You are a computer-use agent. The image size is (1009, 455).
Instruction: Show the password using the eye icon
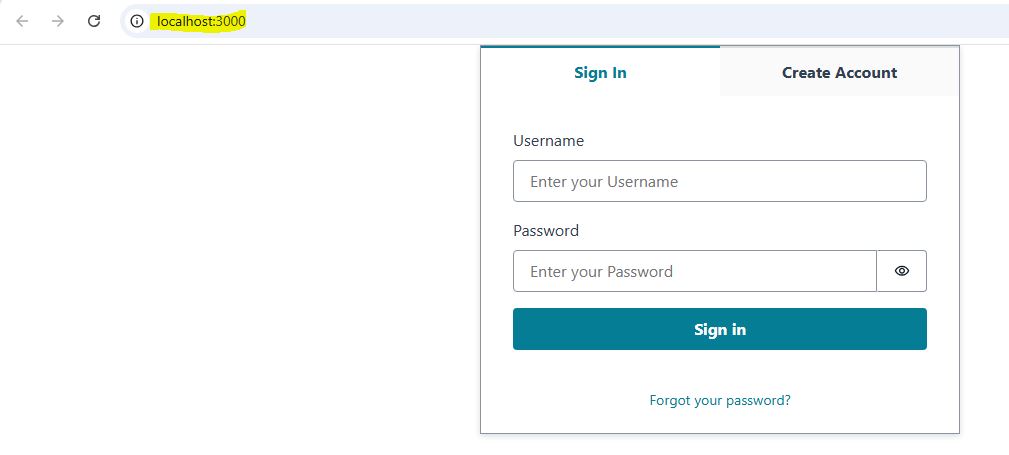(x=901, y=271)
